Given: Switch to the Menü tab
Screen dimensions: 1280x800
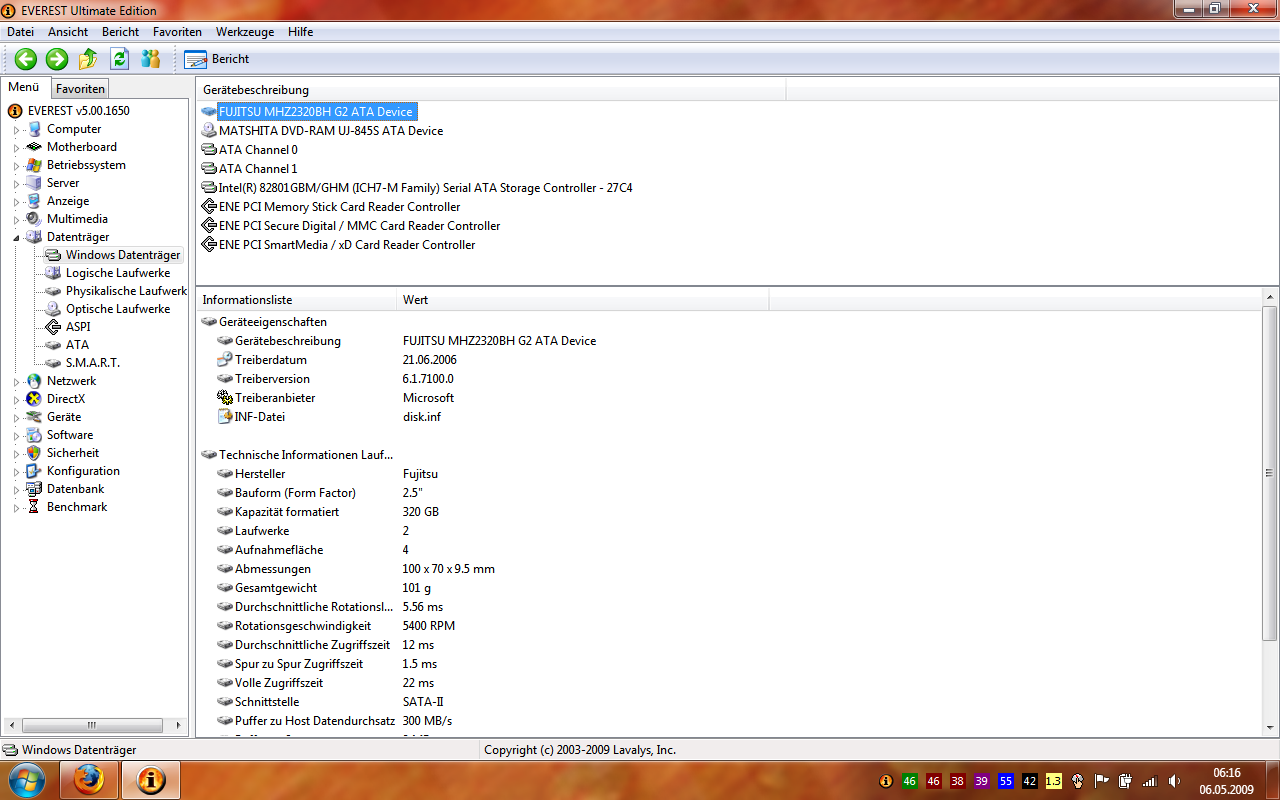Looking at the screenshot, I should [24, 87].
